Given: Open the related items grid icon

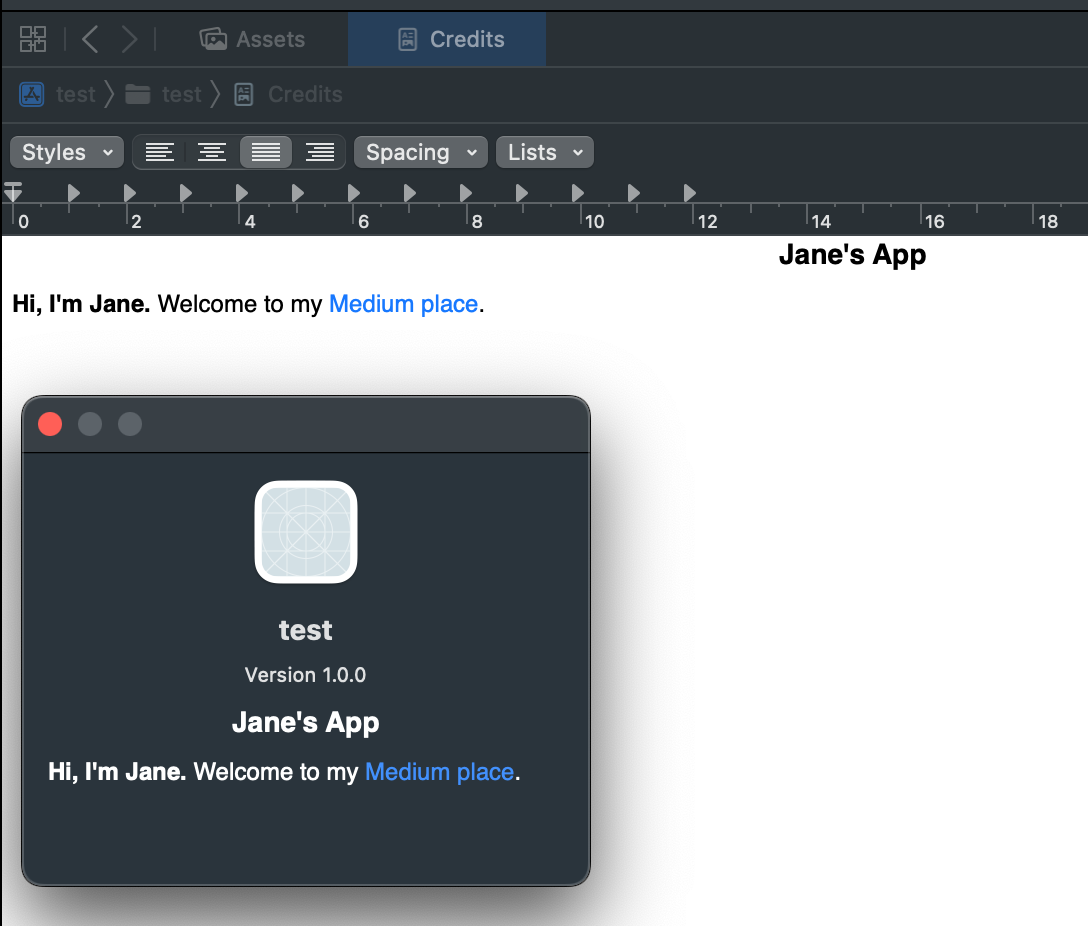Looking at the screenshot, I should coord(33,39).
